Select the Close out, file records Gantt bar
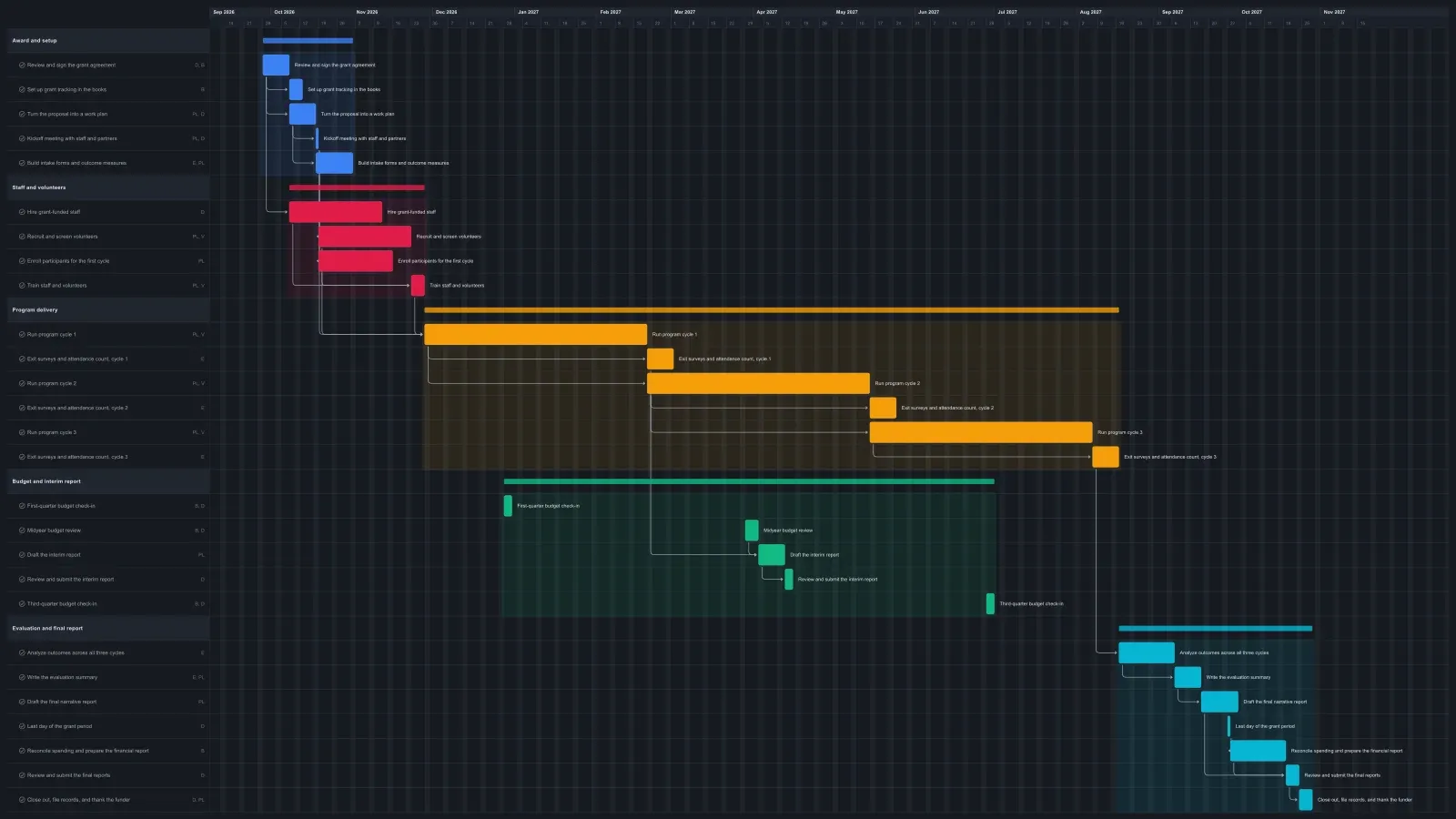This screenshot has height=819, width=1456. click(1306, 800)
